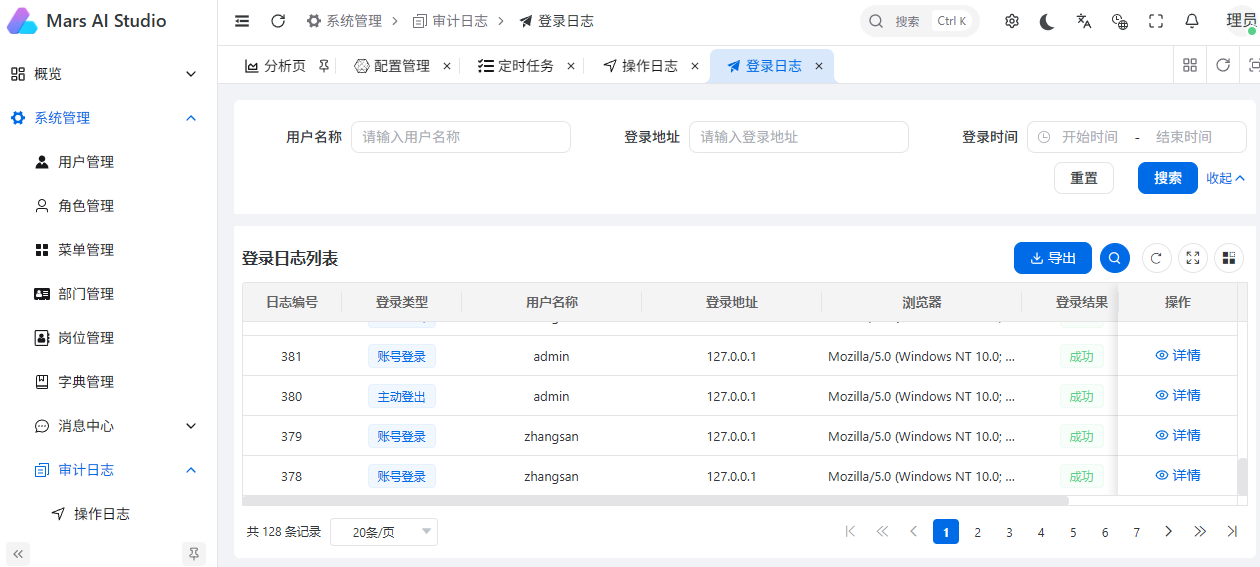The width and height of the screenshot is (1260, 567).
Task: Toggle the blue search icon above the table
Action: point(1115,258)
